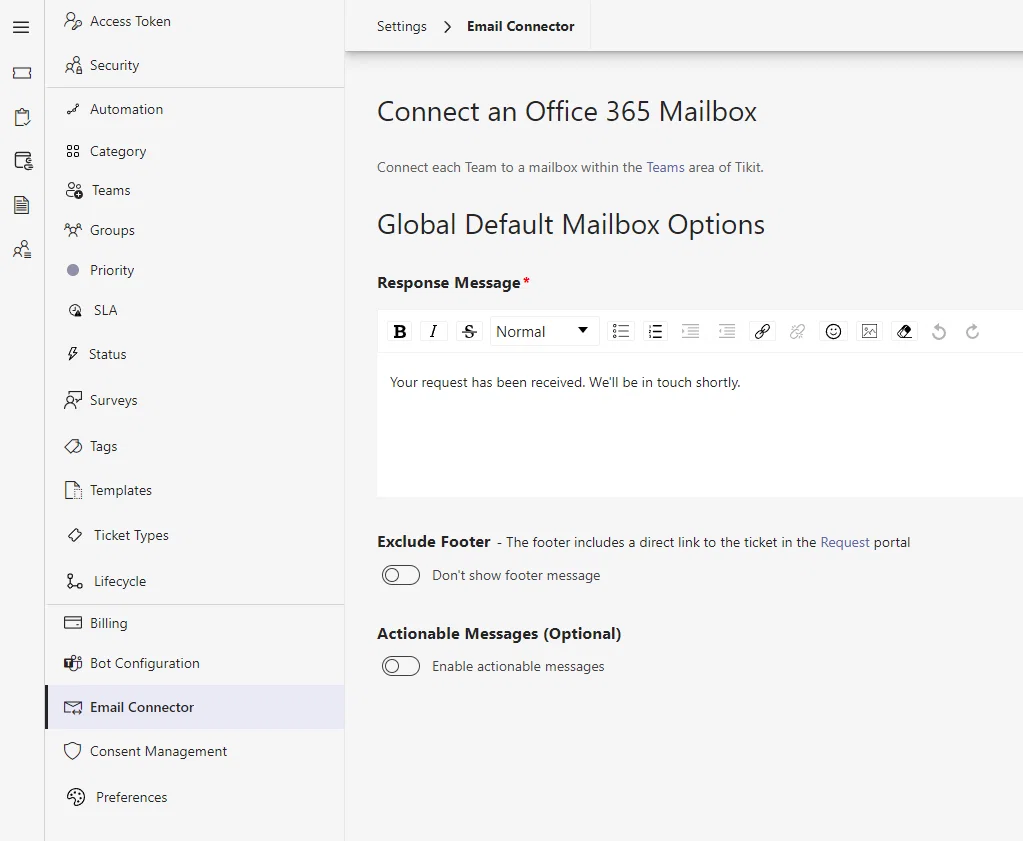Click the knowledge base icon in left rail
The width and height of the screenshot is (1023, 841).
[x=23, y=161]
